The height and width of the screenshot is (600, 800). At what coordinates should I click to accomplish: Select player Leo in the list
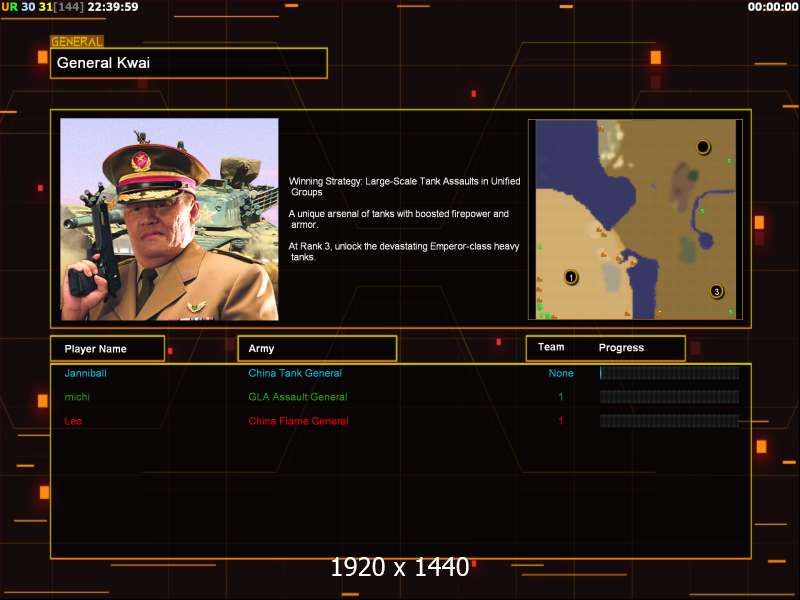pos(73,421)
